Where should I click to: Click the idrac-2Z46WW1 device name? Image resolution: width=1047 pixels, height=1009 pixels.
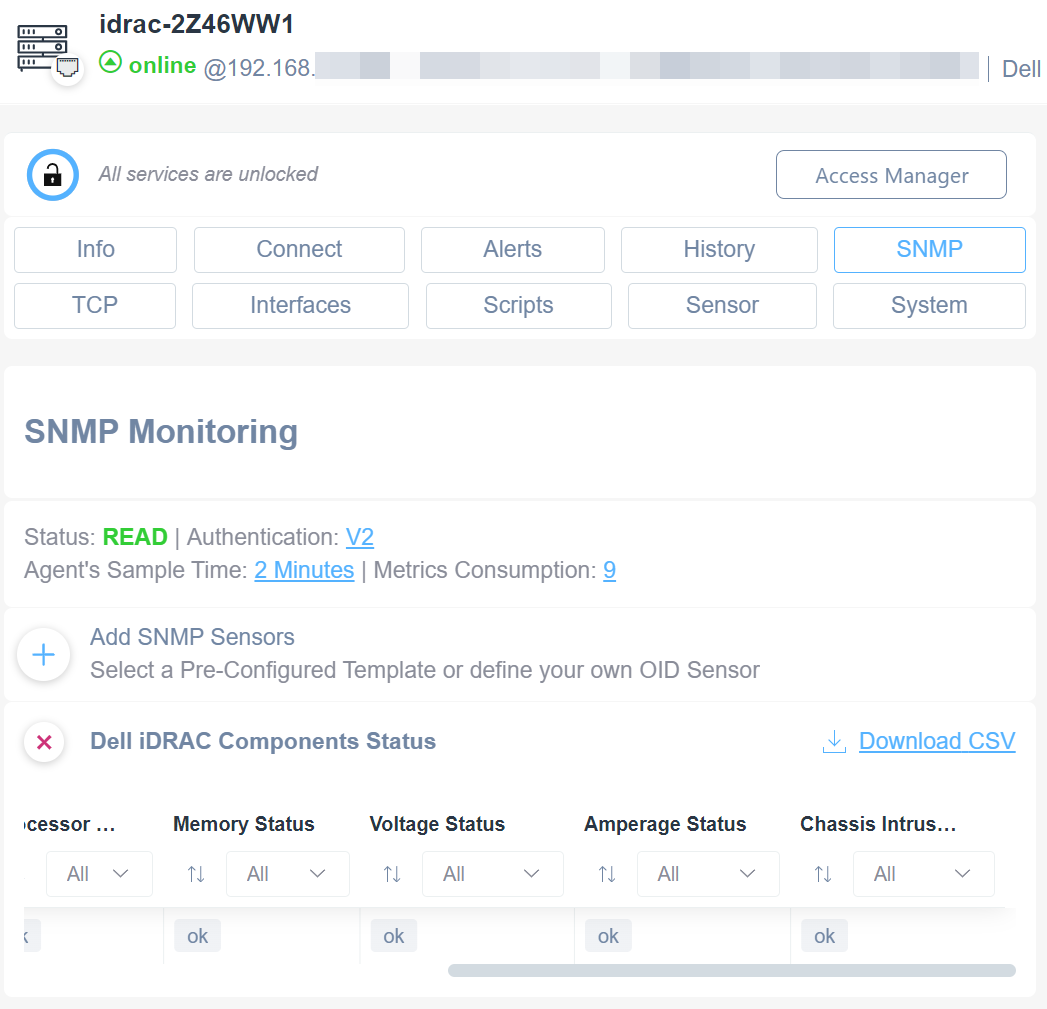[196, 25]
